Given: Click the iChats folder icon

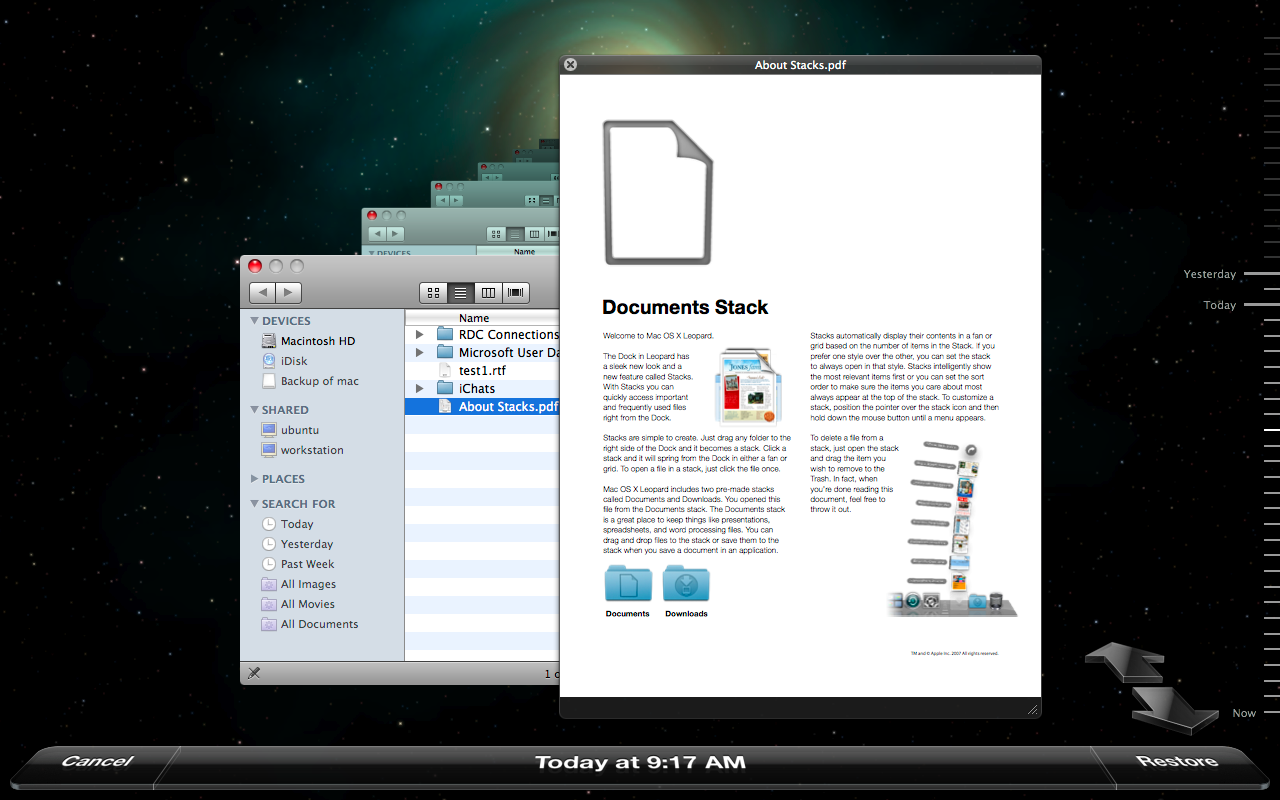Looking at the screenshot, I should pos(445,388).
